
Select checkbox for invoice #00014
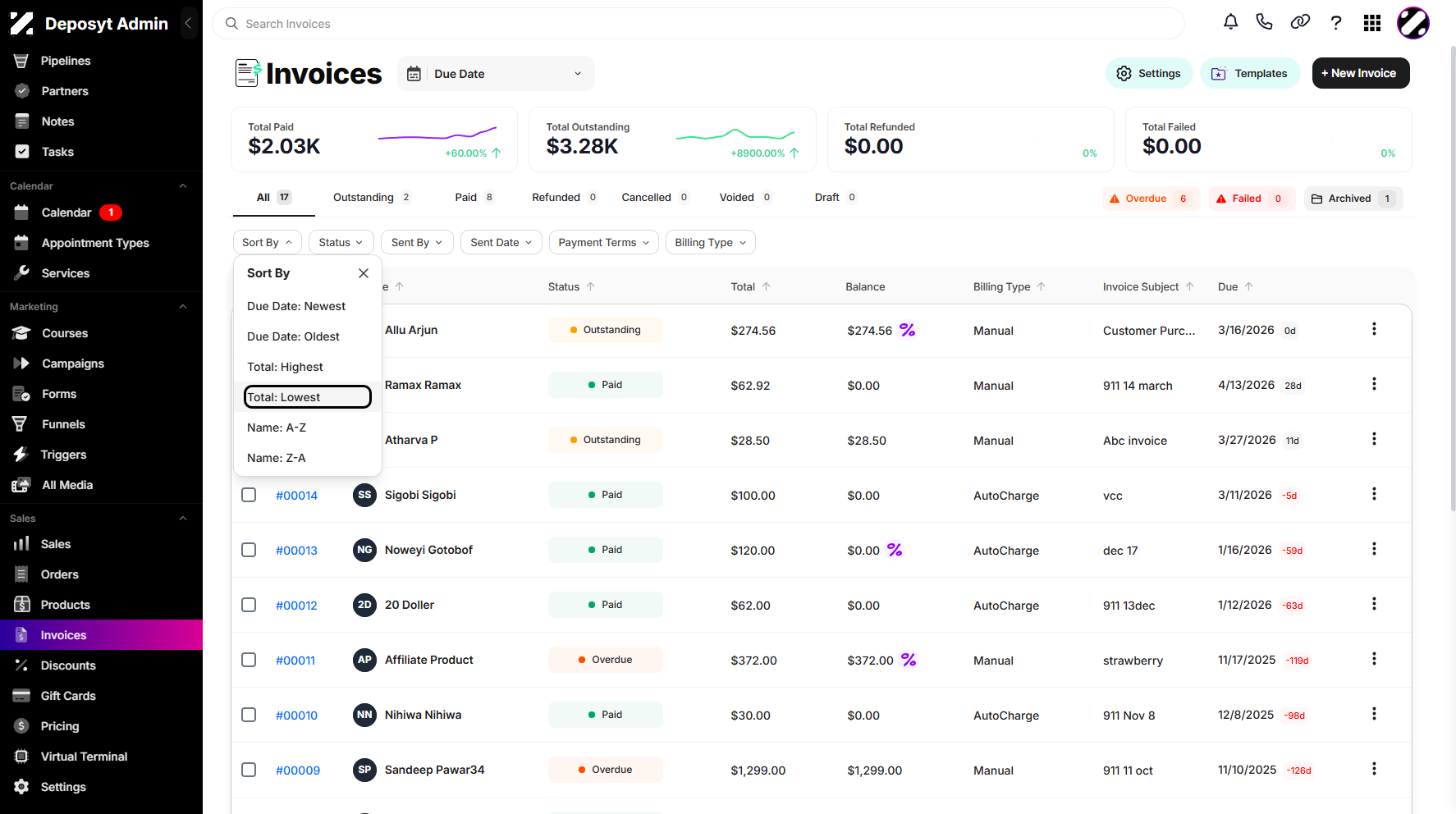[x=249, y=495]
